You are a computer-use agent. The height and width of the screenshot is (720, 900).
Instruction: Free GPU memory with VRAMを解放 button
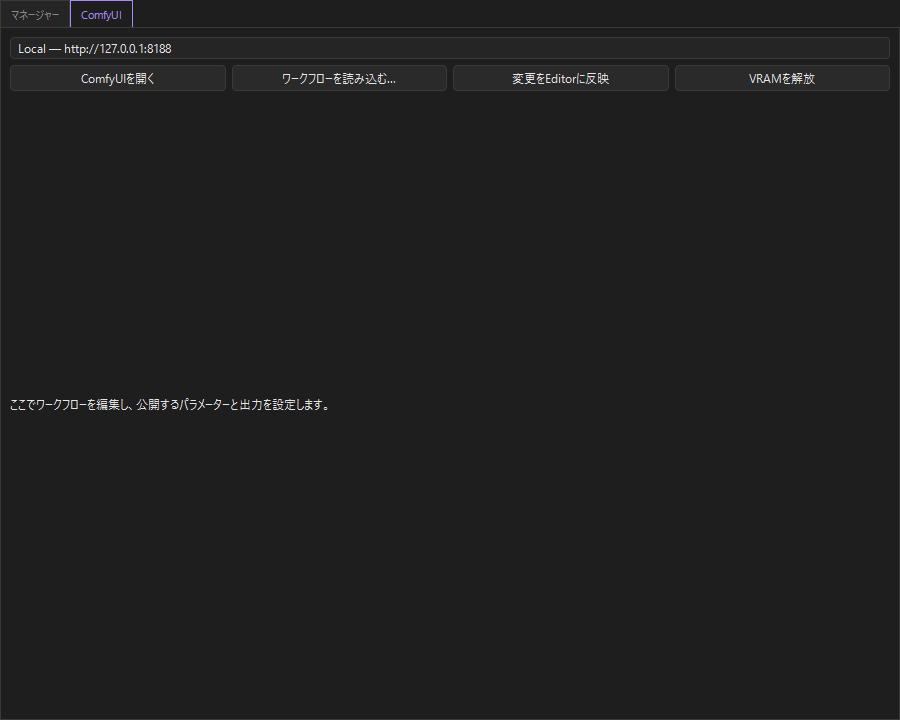pyautogui.click(x=782, y=78)
